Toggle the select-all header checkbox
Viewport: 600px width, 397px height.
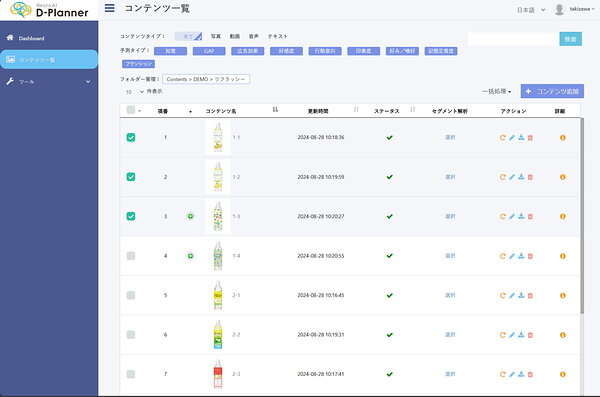click(131, 110)
